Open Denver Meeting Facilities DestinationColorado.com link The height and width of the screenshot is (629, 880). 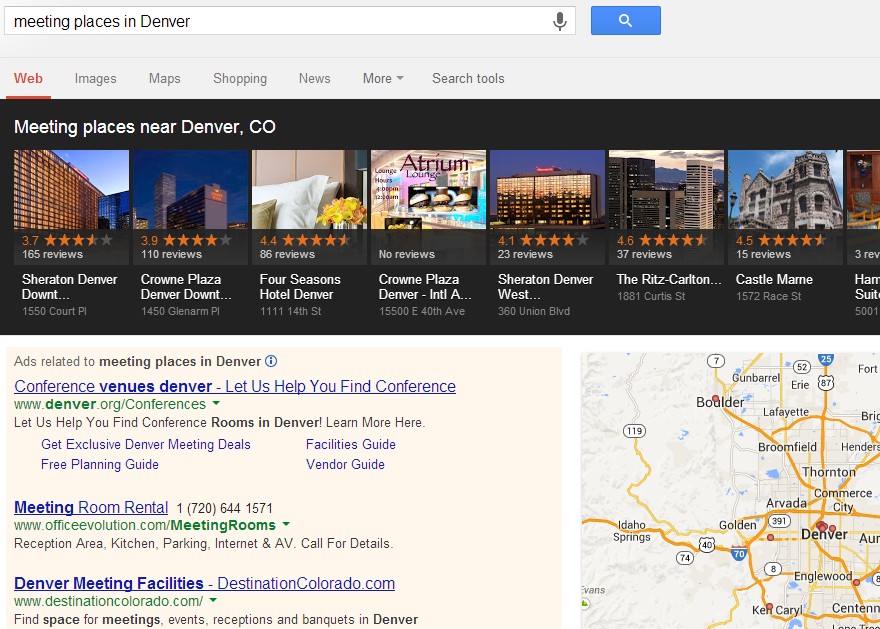(x=204, y=583)
